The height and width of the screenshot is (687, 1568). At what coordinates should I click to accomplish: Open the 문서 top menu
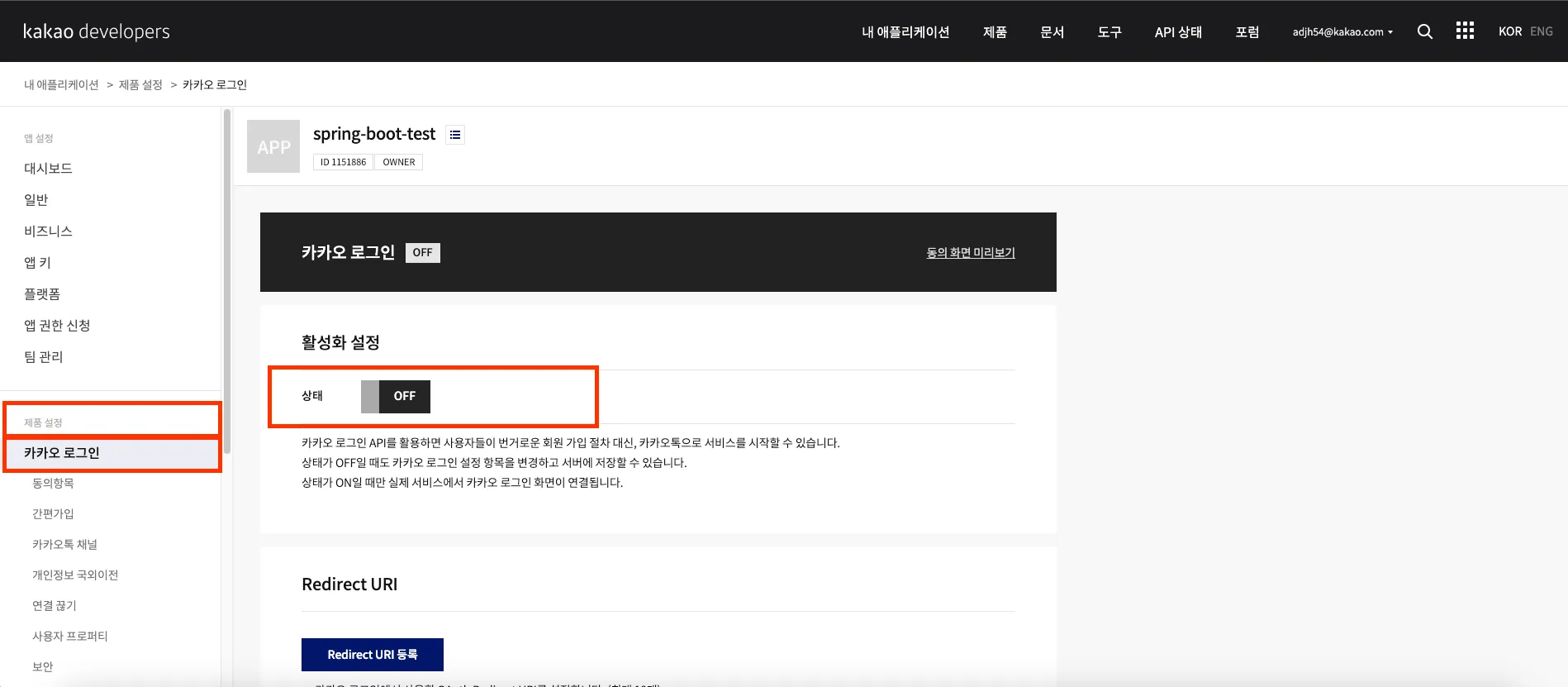point(1052,32)
